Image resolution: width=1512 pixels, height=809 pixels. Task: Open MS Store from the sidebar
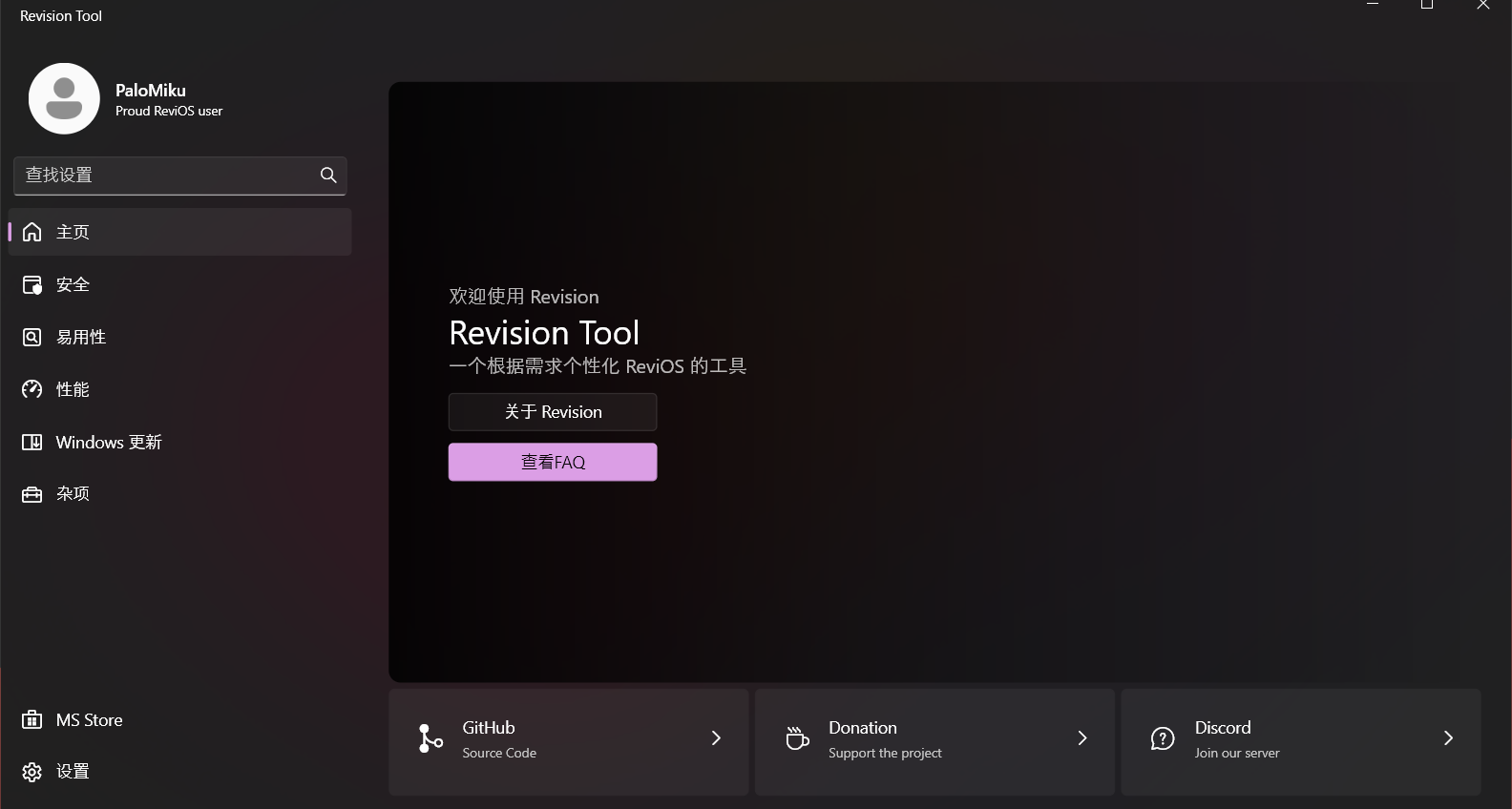coord(180,719)
